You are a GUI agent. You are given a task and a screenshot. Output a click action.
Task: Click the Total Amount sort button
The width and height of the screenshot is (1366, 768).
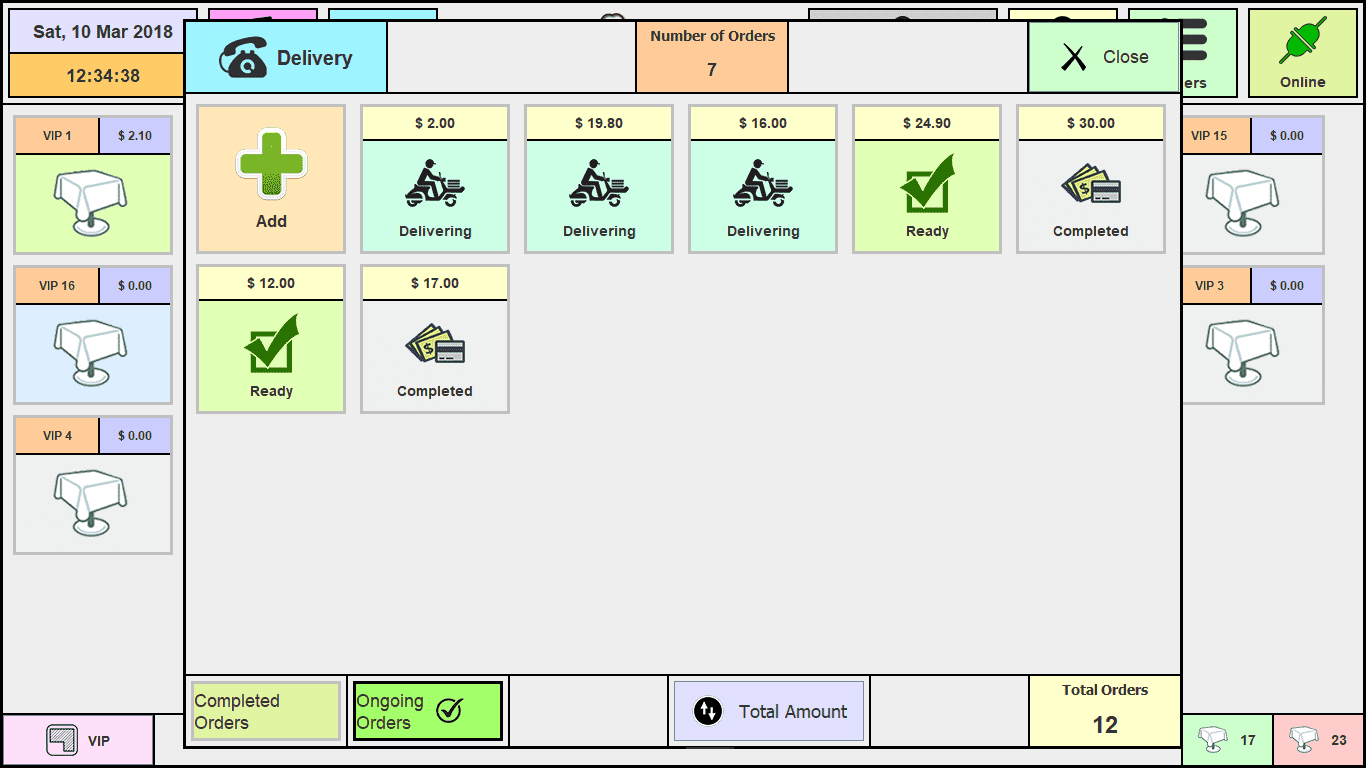pos(769,711)
